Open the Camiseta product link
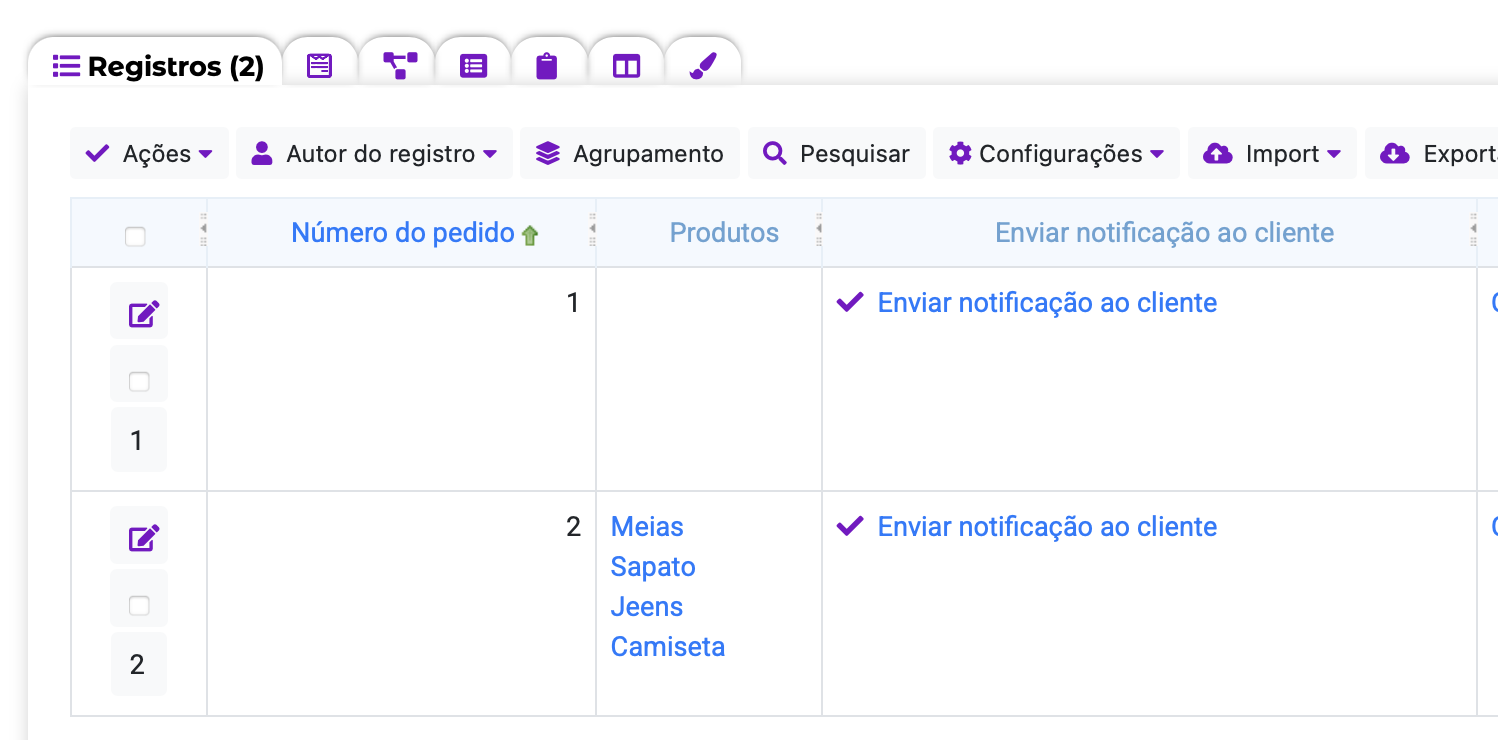 668,647
